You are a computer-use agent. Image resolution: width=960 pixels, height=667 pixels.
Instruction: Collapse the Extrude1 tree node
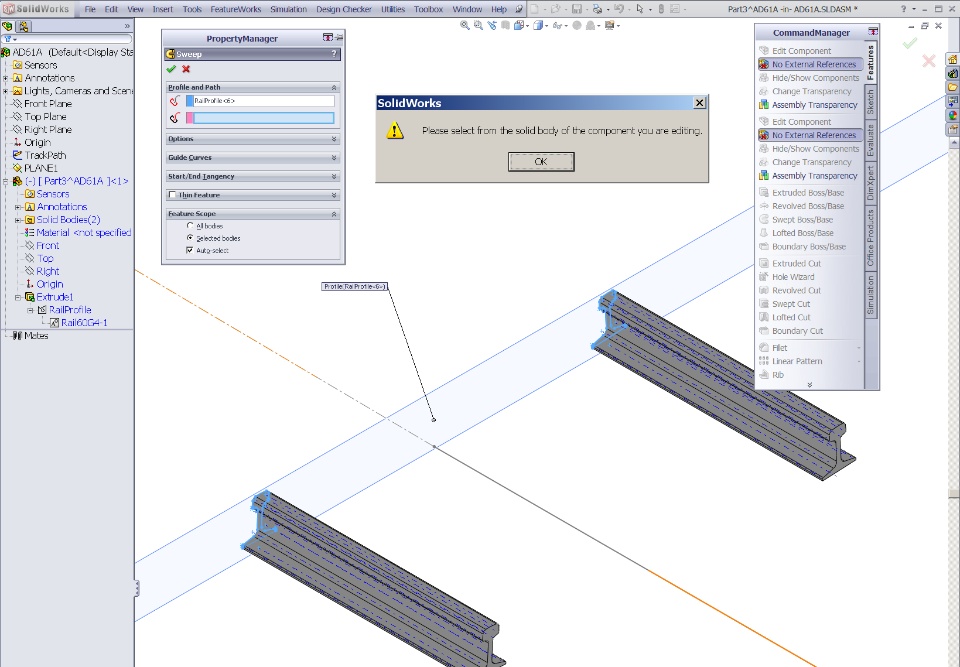18,298
